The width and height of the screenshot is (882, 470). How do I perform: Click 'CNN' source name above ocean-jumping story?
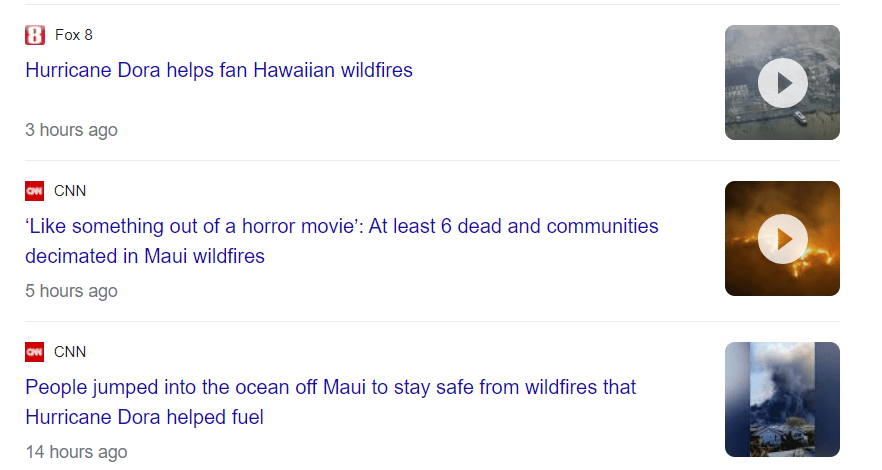70,352
